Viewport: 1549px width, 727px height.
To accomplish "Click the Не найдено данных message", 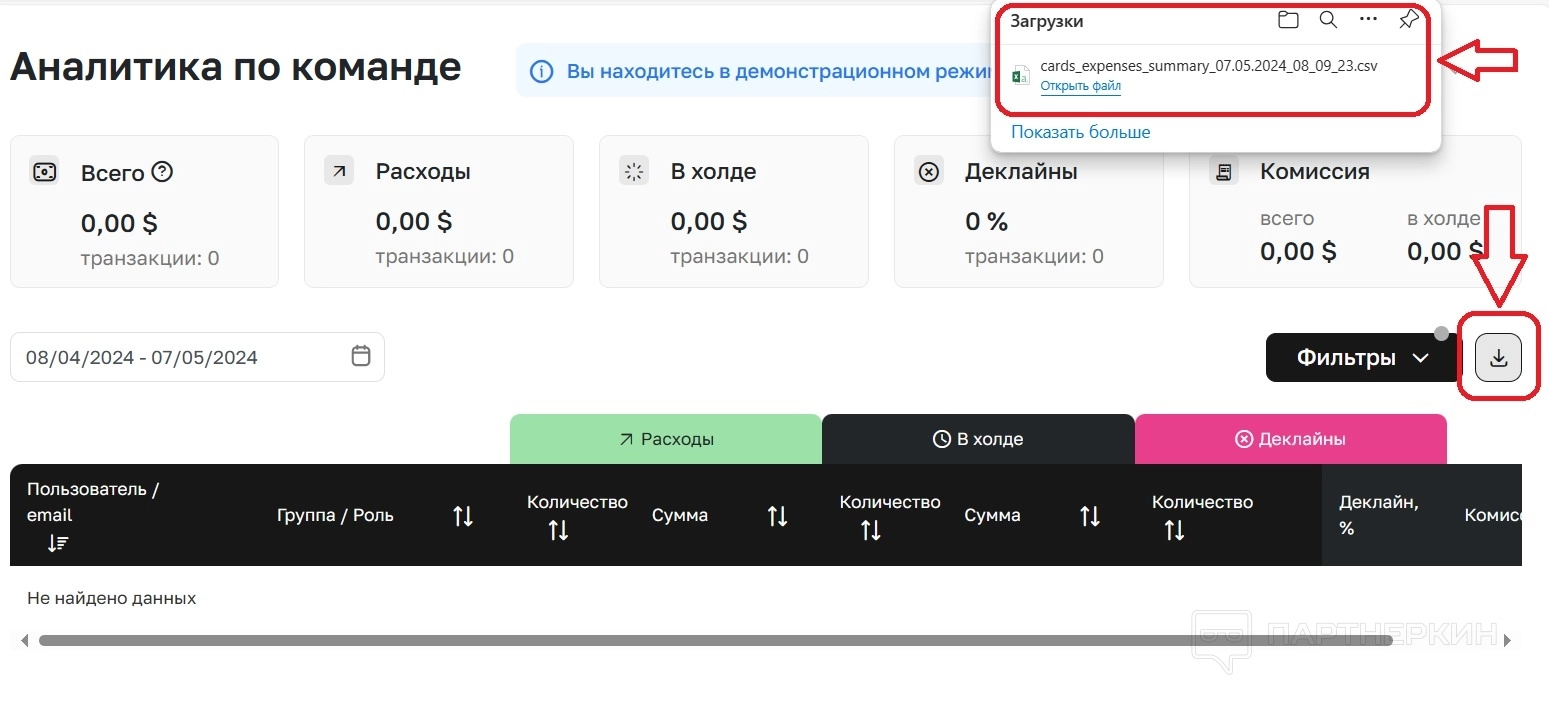I will [111, 599].
